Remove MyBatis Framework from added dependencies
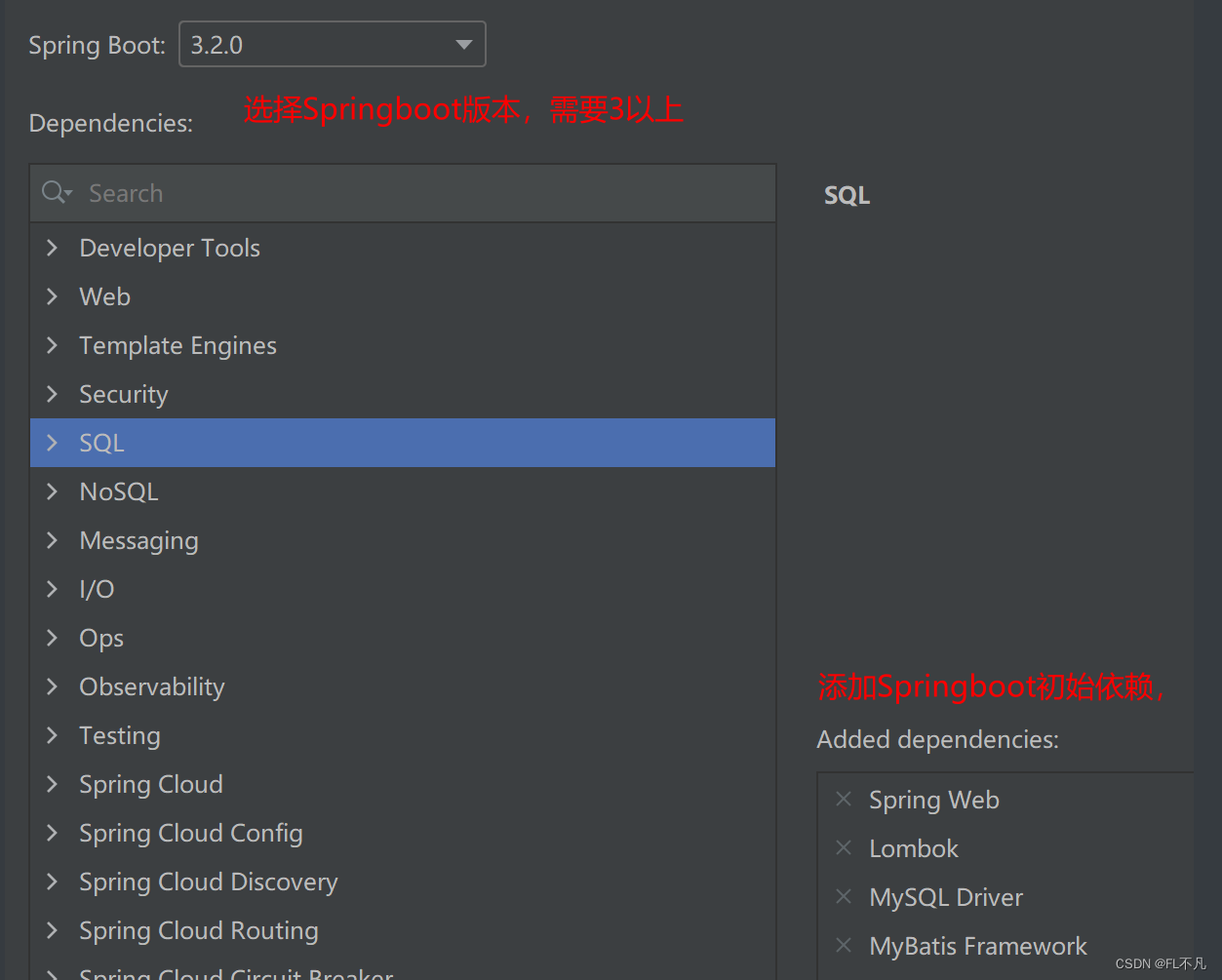This screenshot has width=1222, height=980. click(844, 945)
